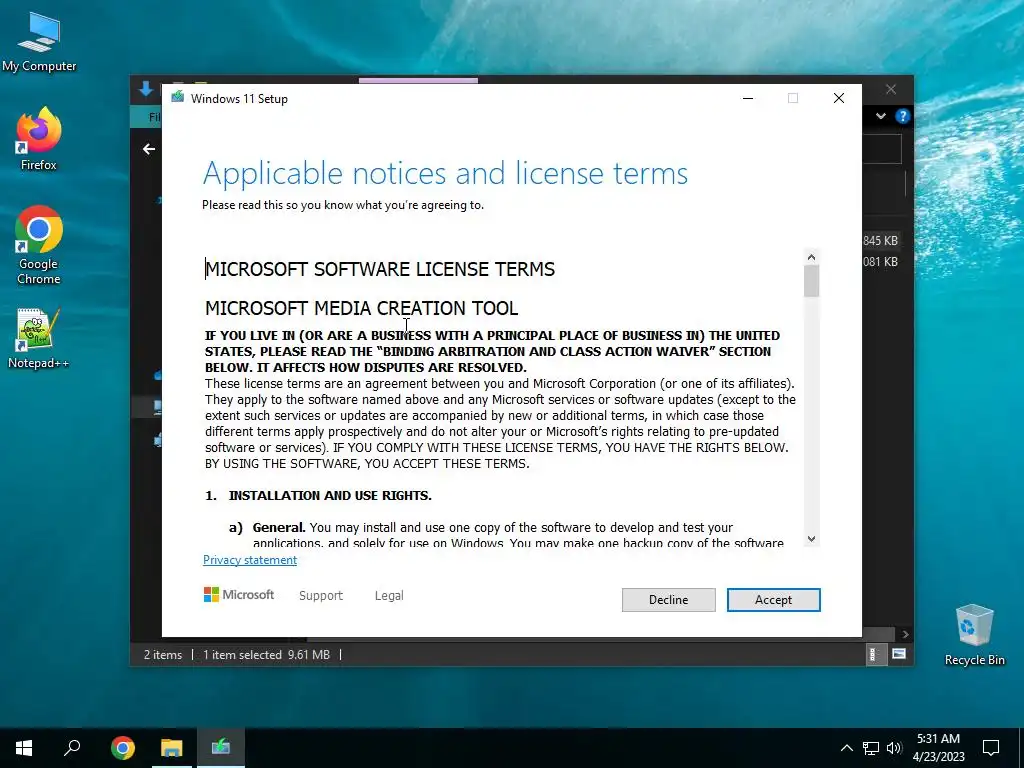This screenshot has width=1024, height=768.
Task: Select the Recycle Bin desktop icon
Action: click(x=974, y=635)
